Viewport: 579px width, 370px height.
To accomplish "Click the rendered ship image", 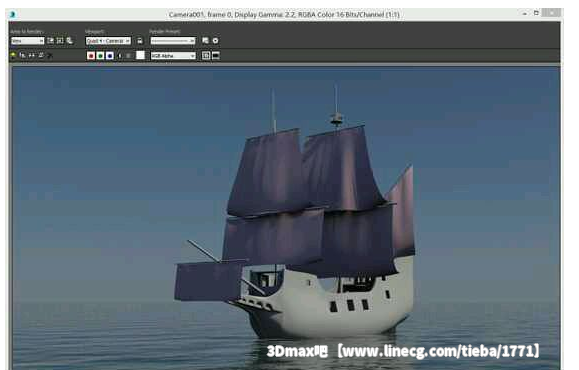I will coord(286,218).
